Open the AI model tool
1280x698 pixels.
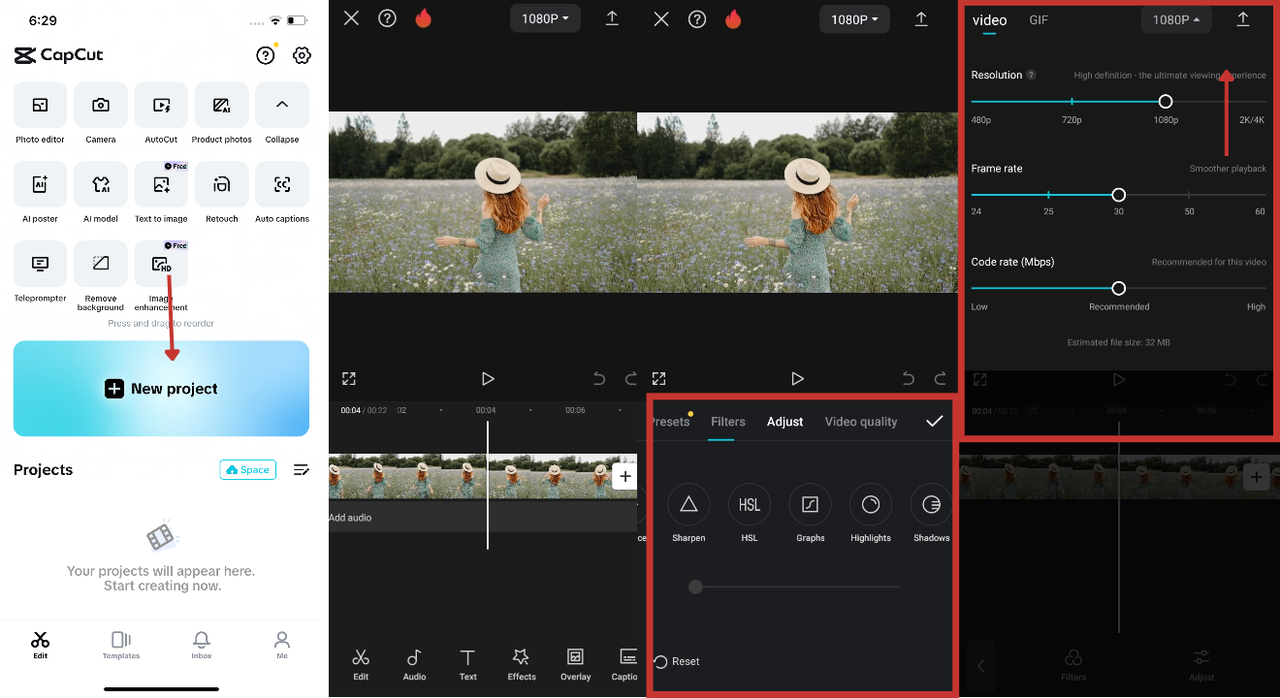(x=100, y=192)
